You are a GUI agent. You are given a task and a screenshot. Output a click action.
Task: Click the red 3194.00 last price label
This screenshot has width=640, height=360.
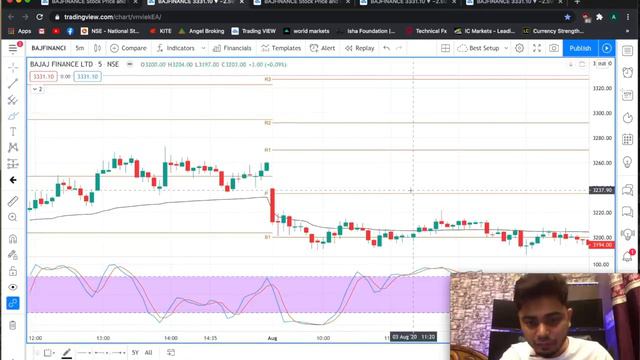[x=602, y=245]
